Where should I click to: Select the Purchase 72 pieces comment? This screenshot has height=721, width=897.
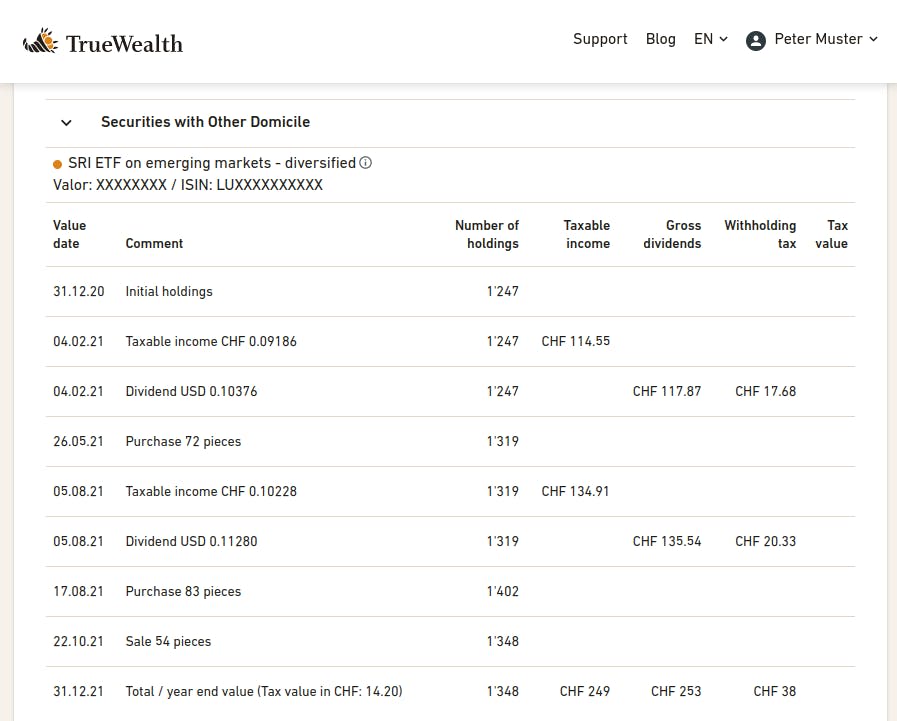(x=183, y=442)
